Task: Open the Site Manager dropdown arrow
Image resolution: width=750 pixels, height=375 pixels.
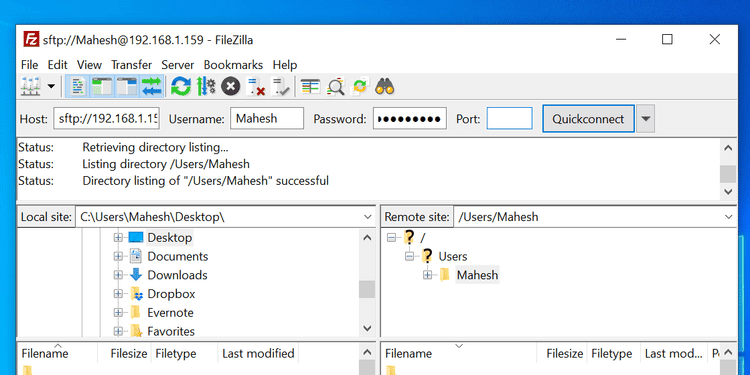Action: click(x=51, y=87)
